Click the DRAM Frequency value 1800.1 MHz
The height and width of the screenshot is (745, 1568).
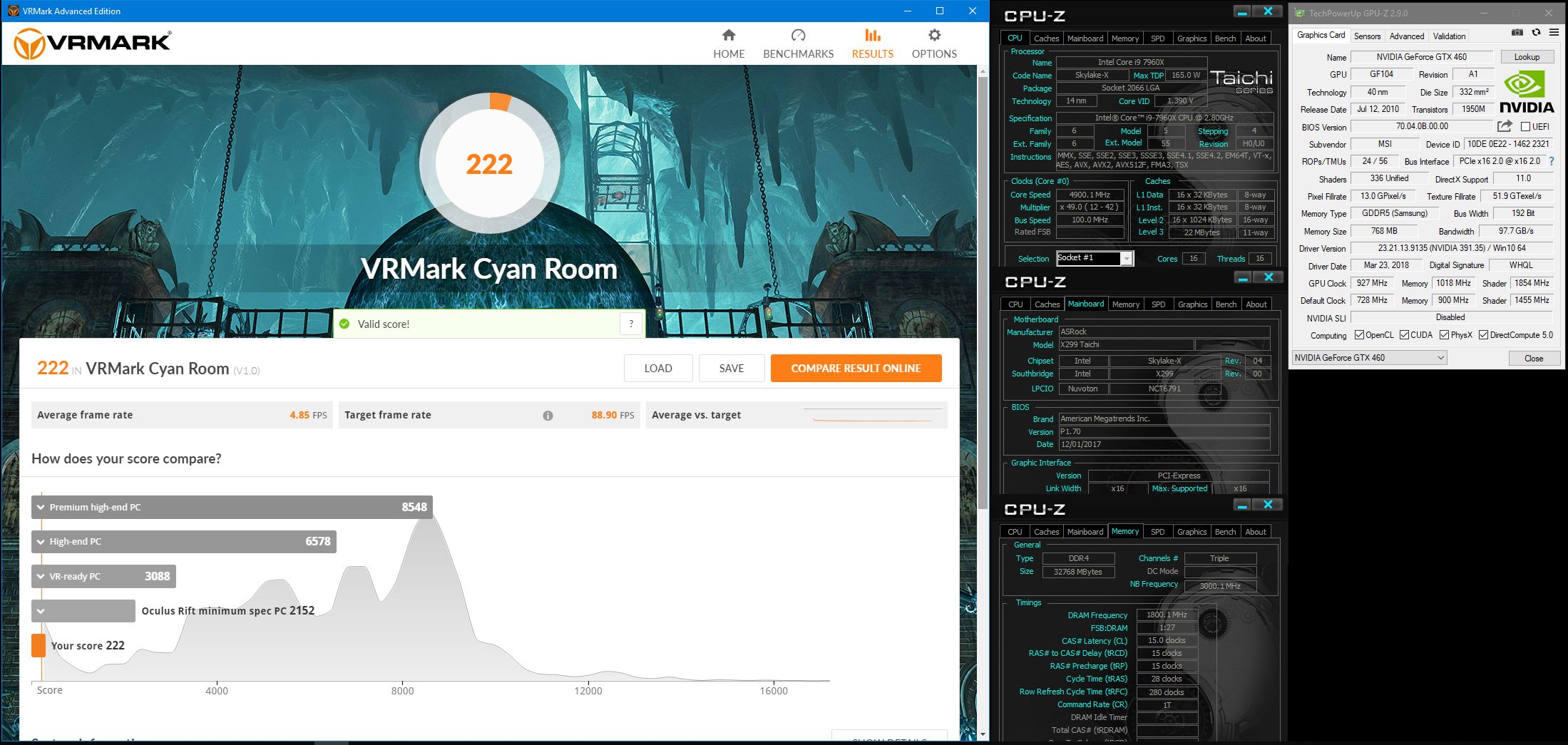(1167, 615)
